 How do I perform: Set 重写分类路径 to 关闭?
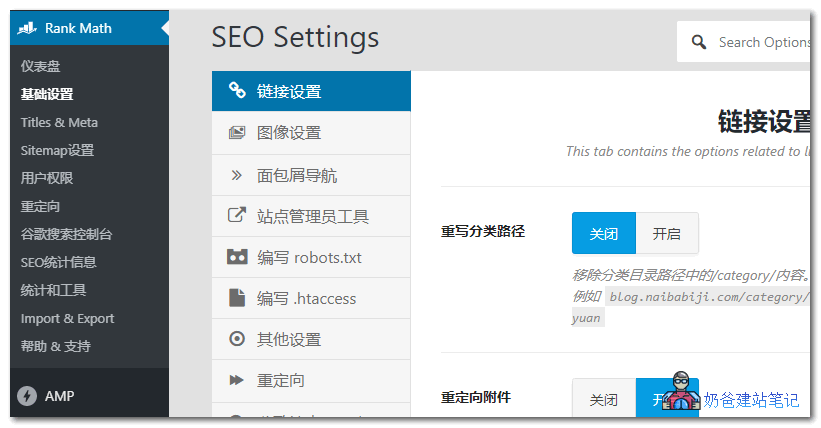tap(603, 234)
